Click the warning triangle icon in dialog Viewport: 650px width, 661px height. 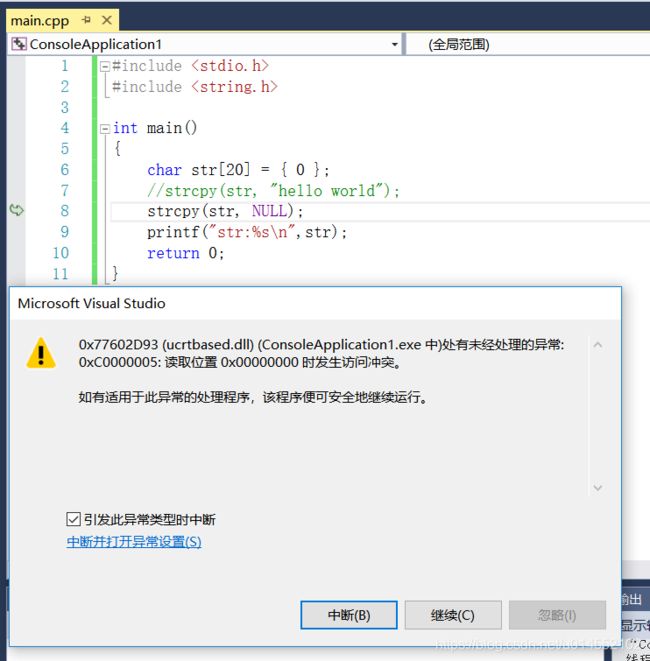tap(41, 353)
